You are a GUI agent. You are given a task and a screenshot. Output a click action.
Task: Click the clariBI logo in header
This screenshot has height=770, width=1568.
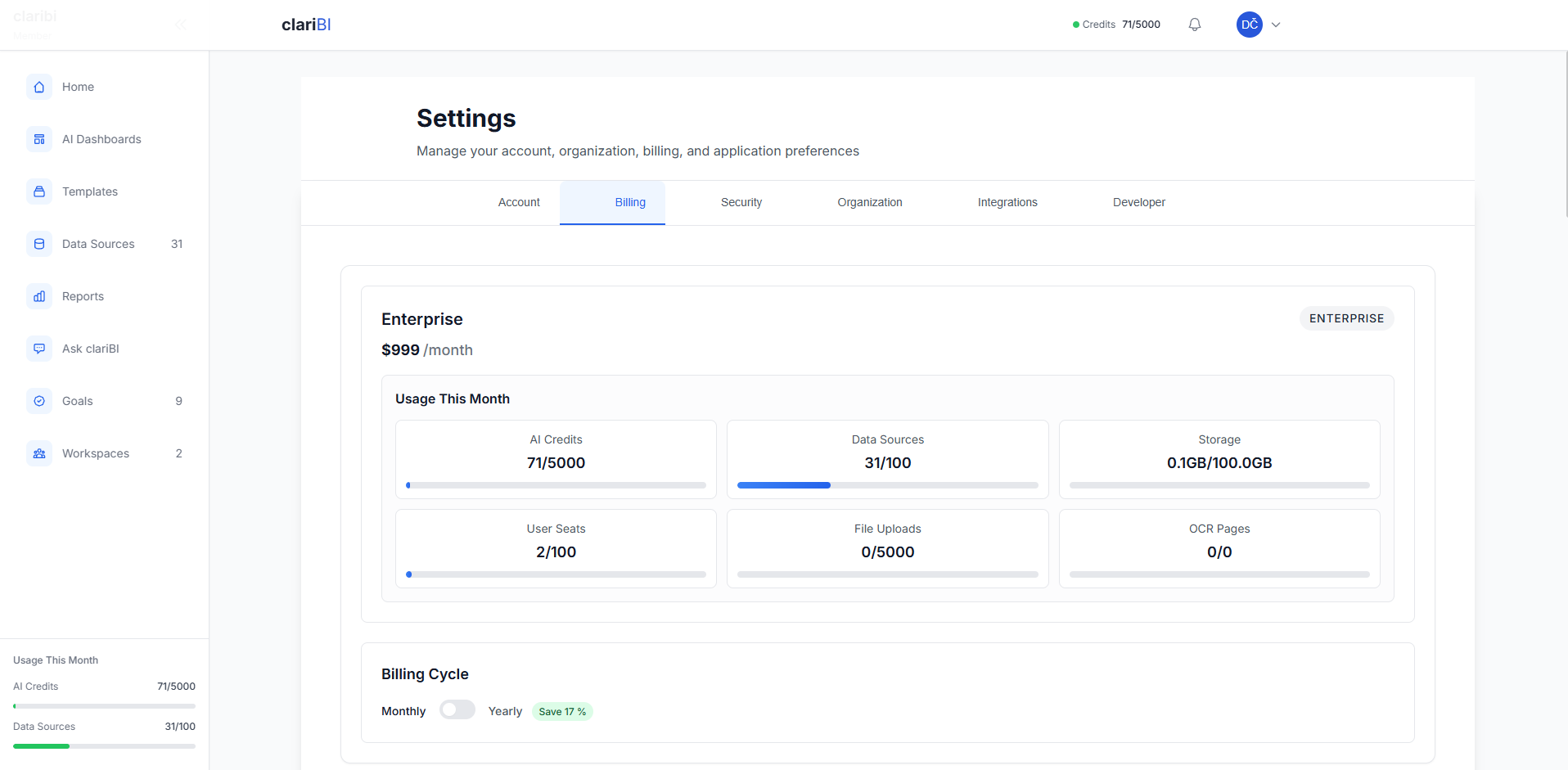click(306, 25)
